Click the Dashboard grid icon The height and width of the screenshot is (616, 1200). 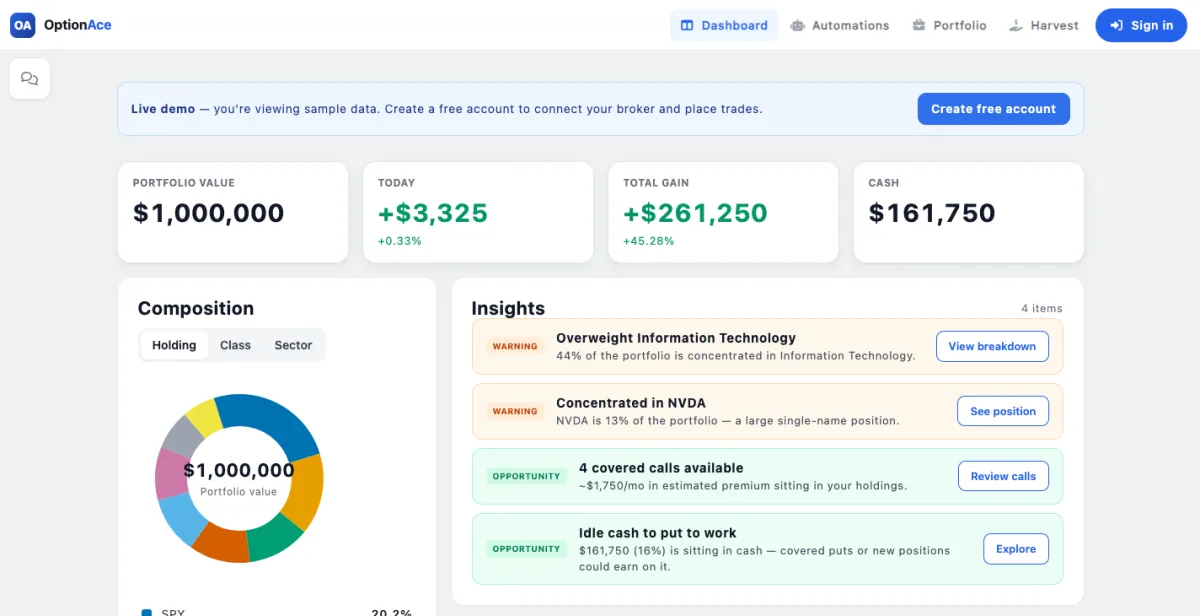(x=687, y=25)
